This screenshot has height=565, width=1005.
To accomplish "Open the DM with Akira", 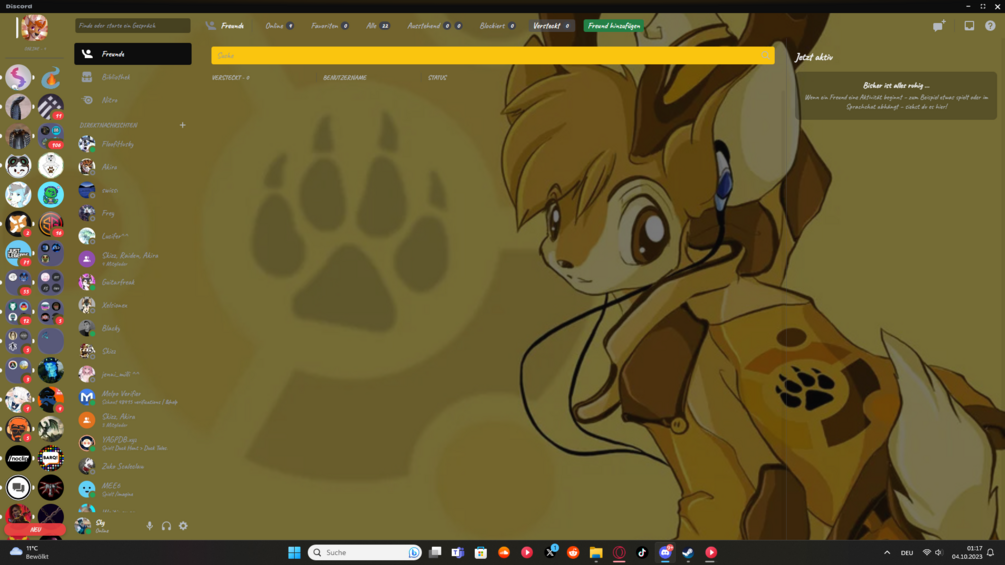I will pos(133,167).
